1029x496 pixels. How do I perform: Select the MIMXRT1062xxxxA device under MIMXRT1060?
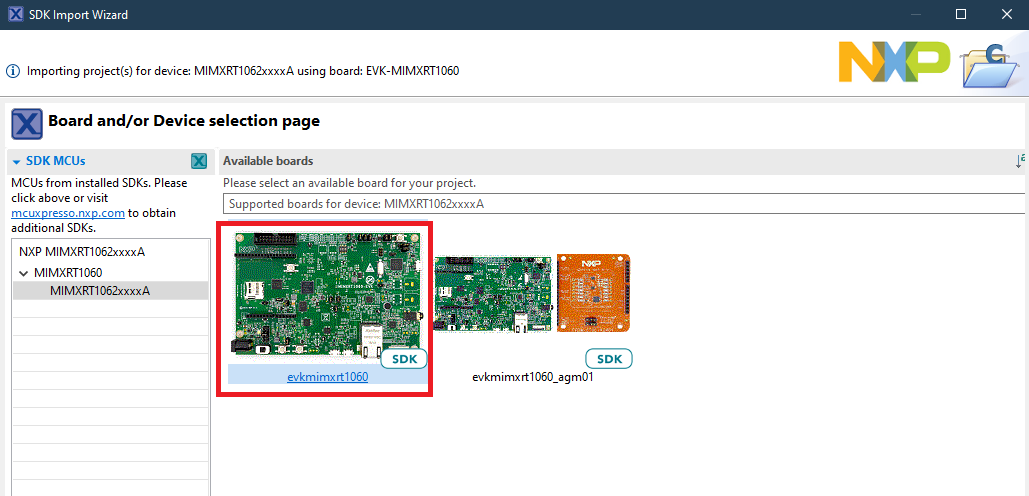click(x=100, y=291)
